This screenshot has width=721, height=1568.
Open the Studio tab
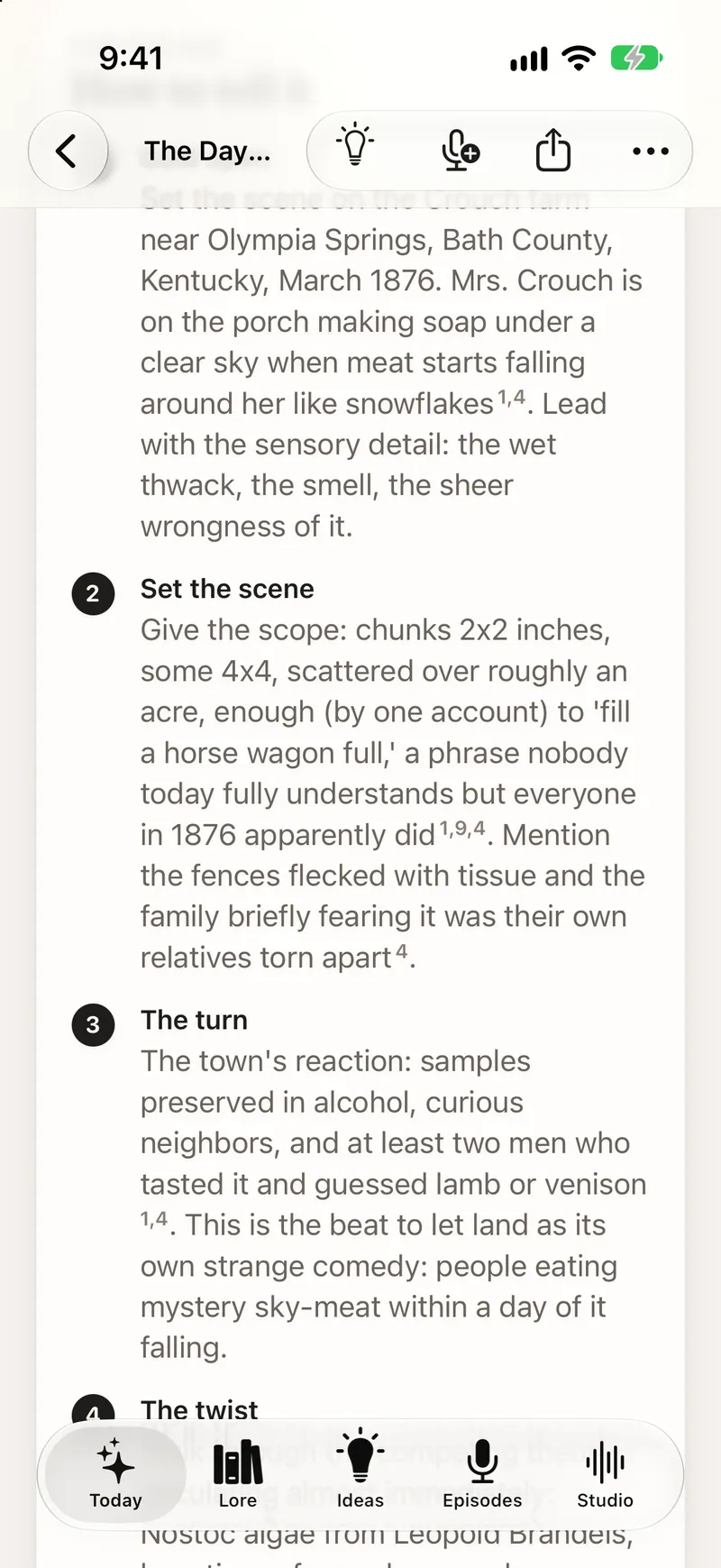605,1474
